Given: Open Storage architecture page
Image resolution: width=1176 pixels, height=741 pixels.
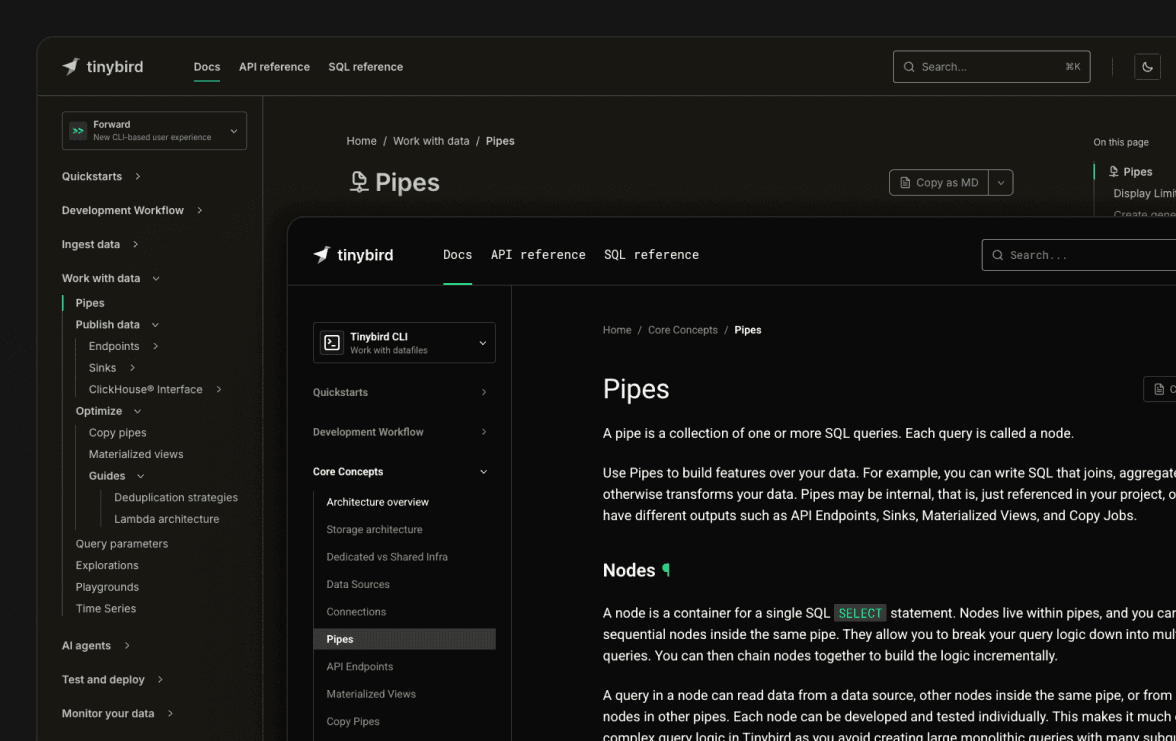Looking at the screenshot, I should (374, 530).
